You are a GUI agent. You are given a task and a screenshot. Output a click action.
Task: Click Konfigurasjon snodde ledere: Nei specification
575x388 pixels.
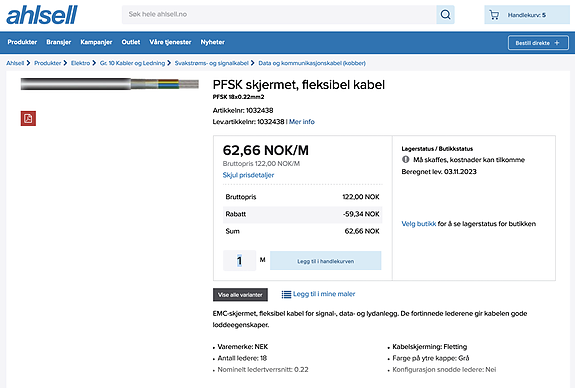point(444,370)
